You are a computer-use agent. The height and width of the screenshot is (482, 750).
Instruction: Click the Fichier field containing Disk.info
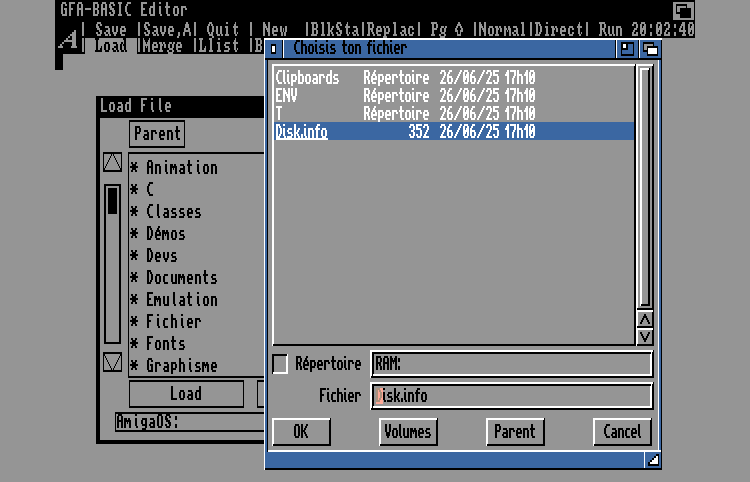[511, 396]
